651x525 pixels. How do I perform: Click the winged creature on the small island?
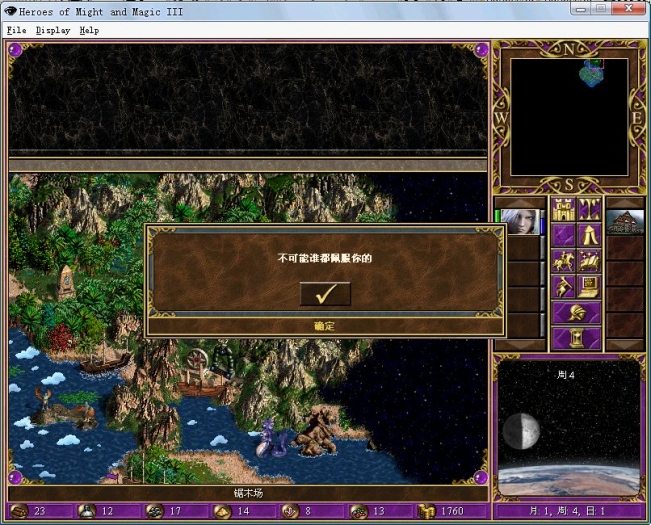pyautogui.click(x=43, y=398)
